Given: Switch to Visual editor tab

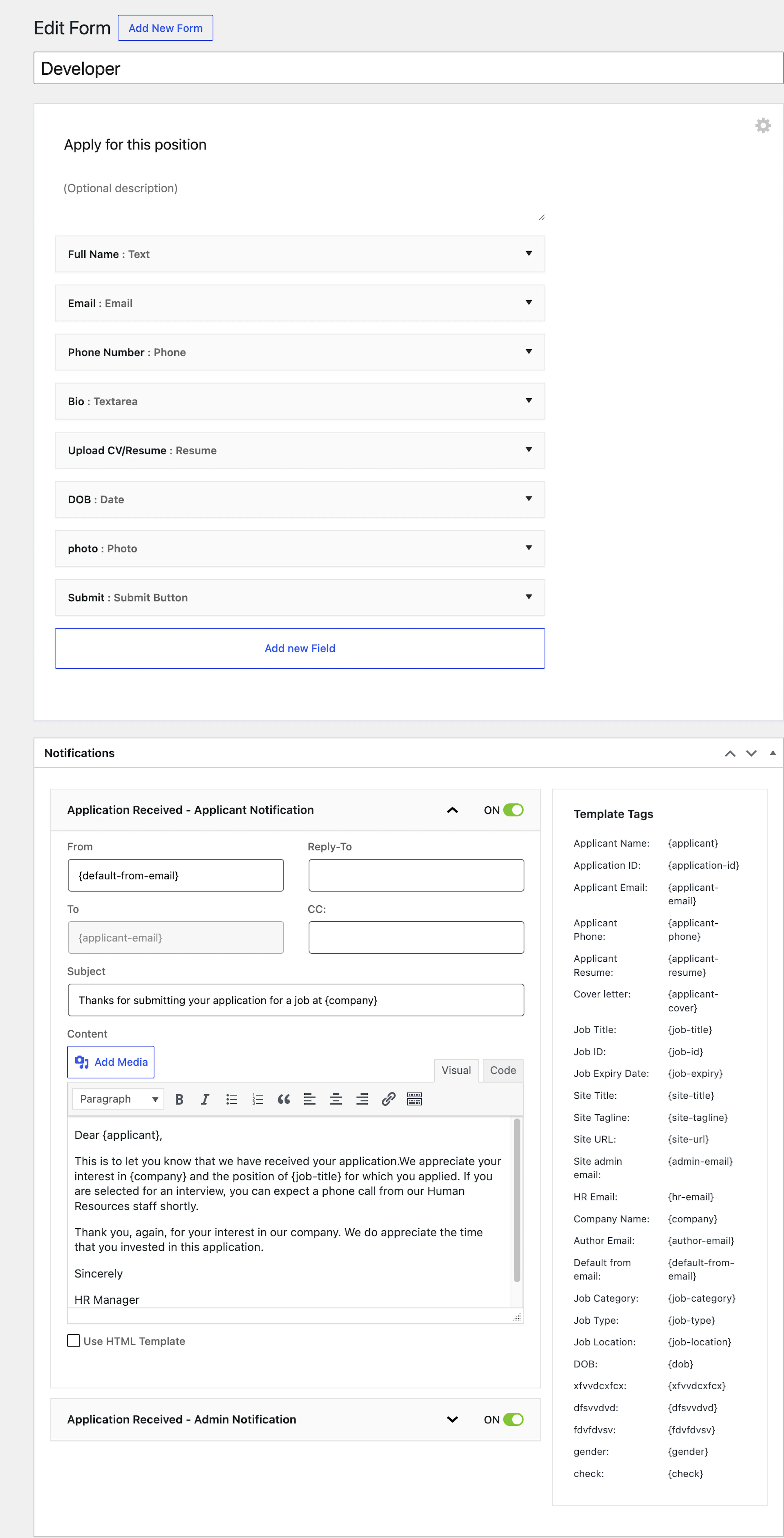Looking at the screenshot, I should click(456, 1071).
